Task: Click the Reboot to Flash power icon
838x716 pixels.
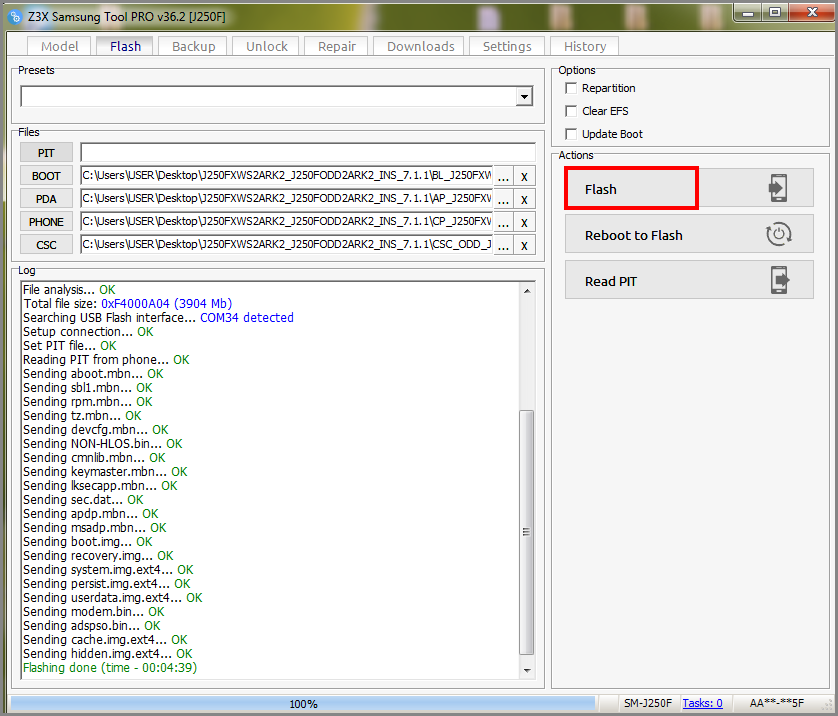Action: tap(779, 234)
